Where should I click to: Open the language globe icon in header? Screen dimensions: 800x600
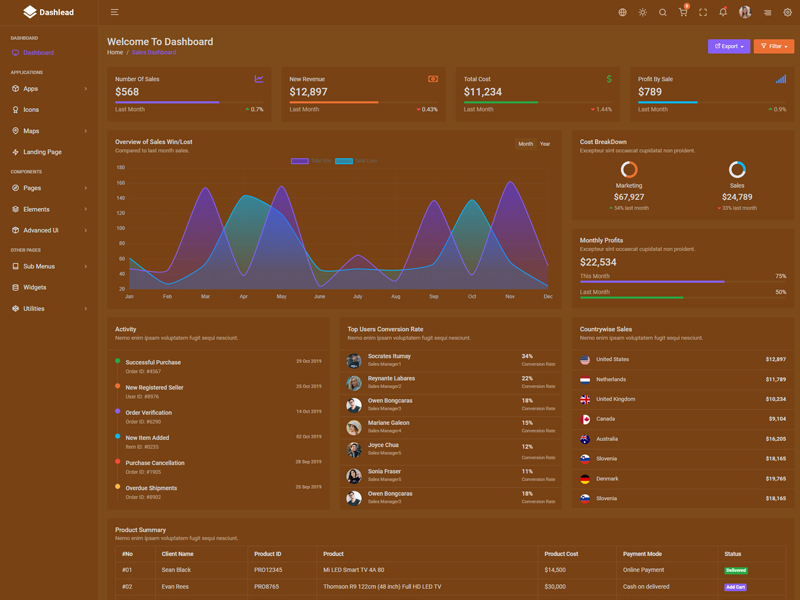(x=622, y=12)
